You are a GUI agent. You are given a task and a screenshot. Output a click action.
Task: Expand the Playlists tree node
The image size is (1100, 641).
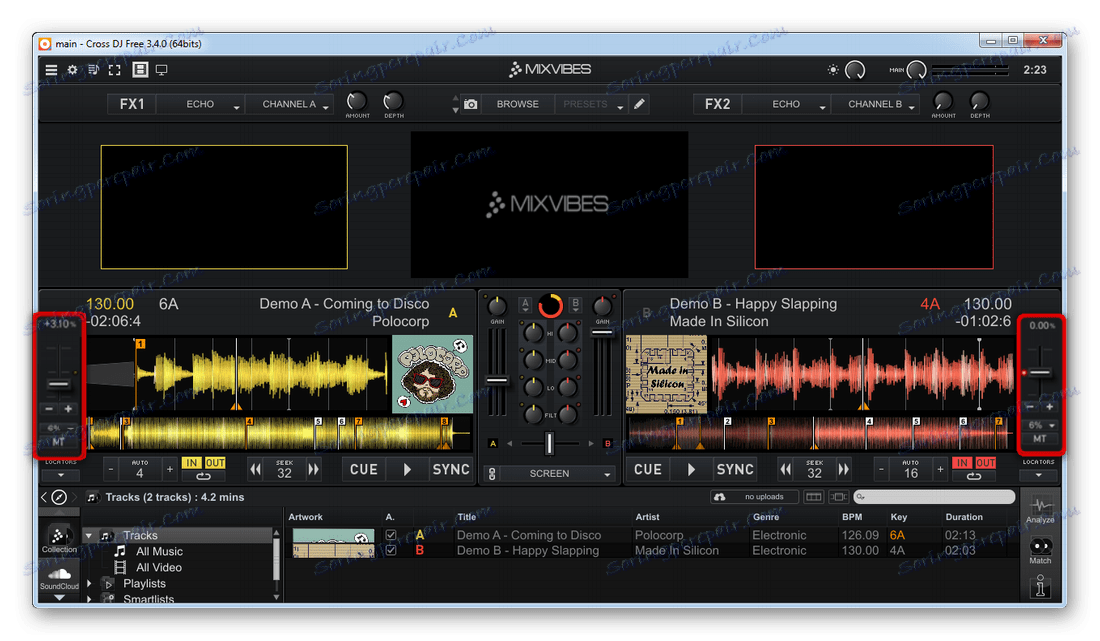[90, 583]
